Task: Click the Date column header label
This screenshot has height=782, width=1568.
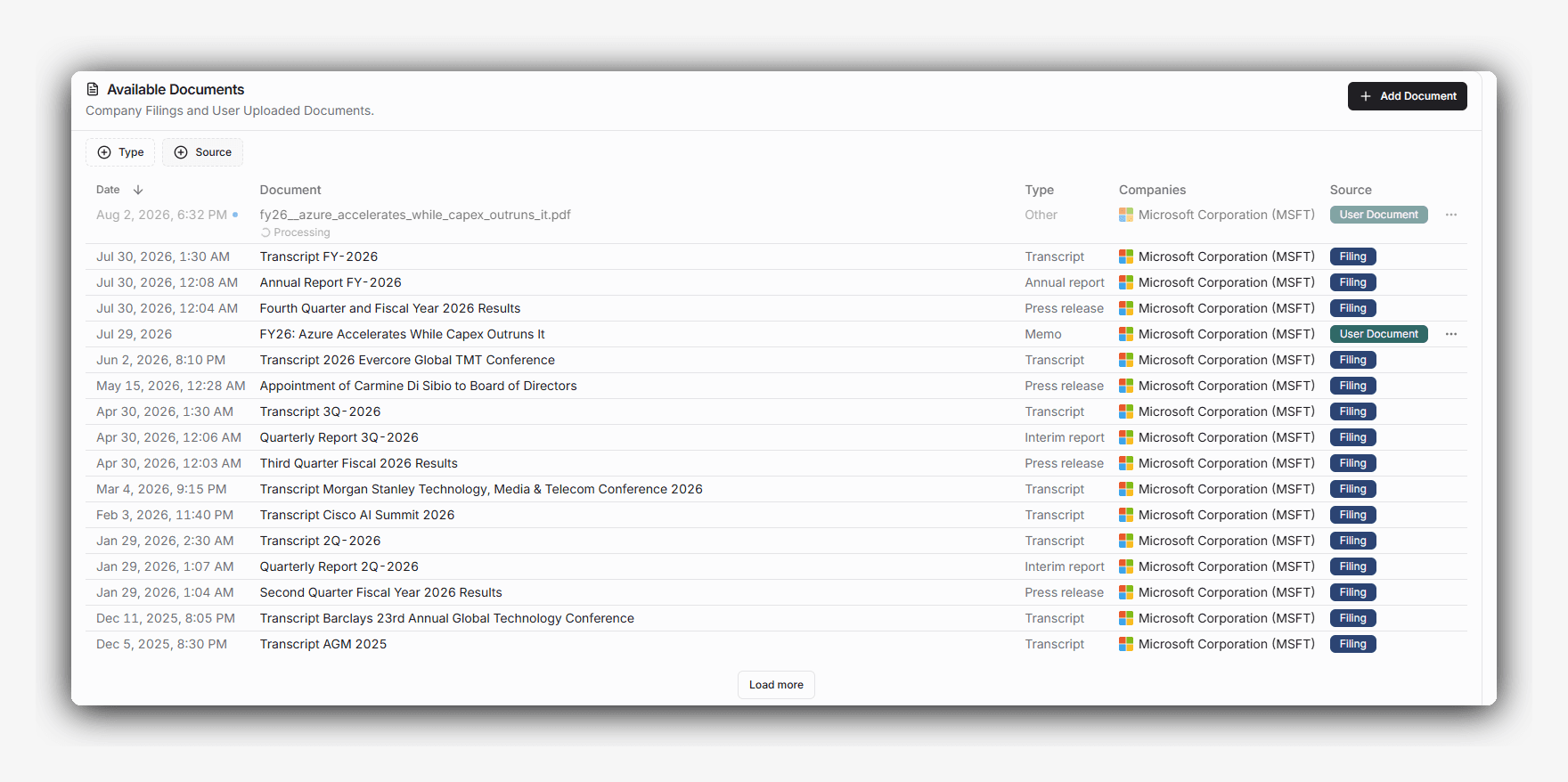Action: click(108, 190)
